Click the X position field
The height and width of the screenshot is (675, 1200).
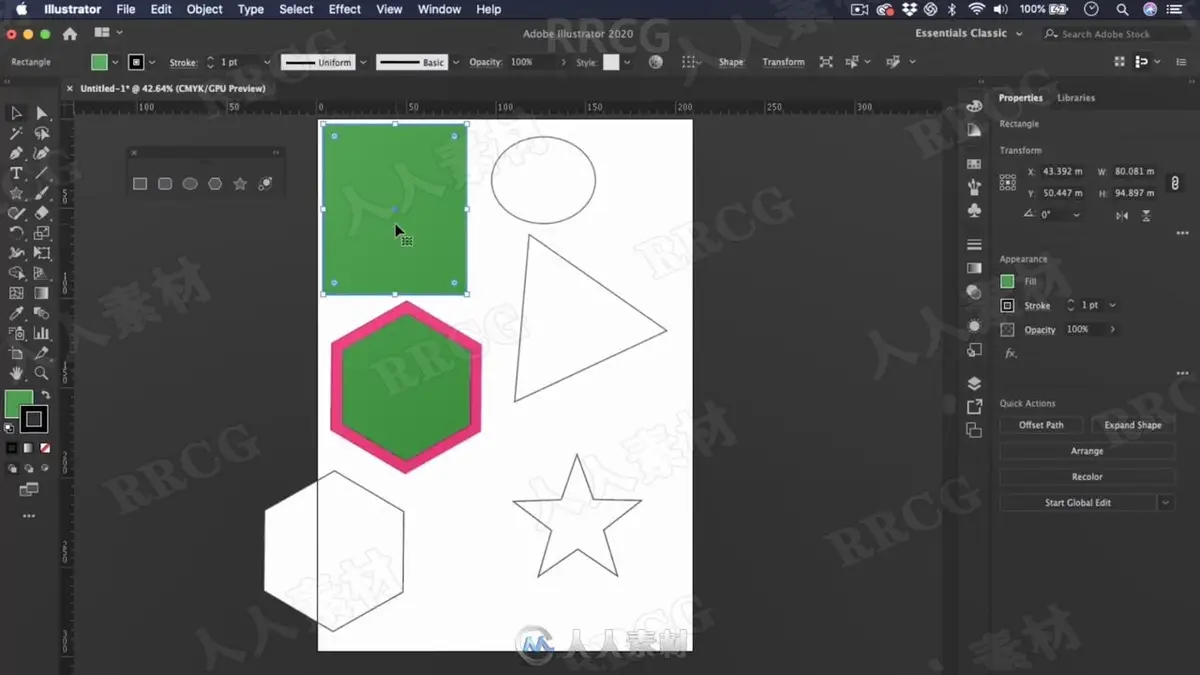[1062, 172]
